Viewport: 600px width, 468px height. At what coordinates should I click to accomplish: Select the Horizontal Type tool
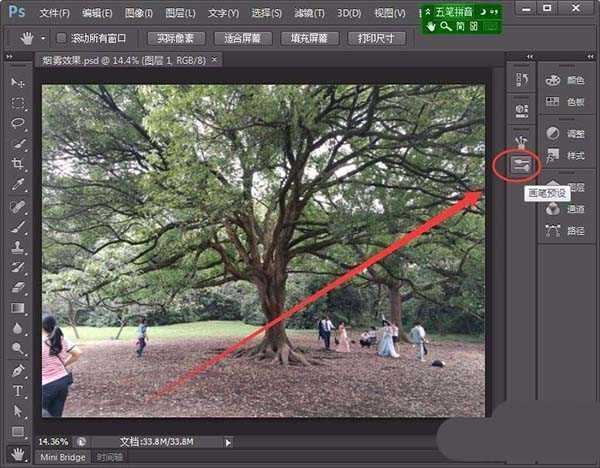click(x=18, y=390)
